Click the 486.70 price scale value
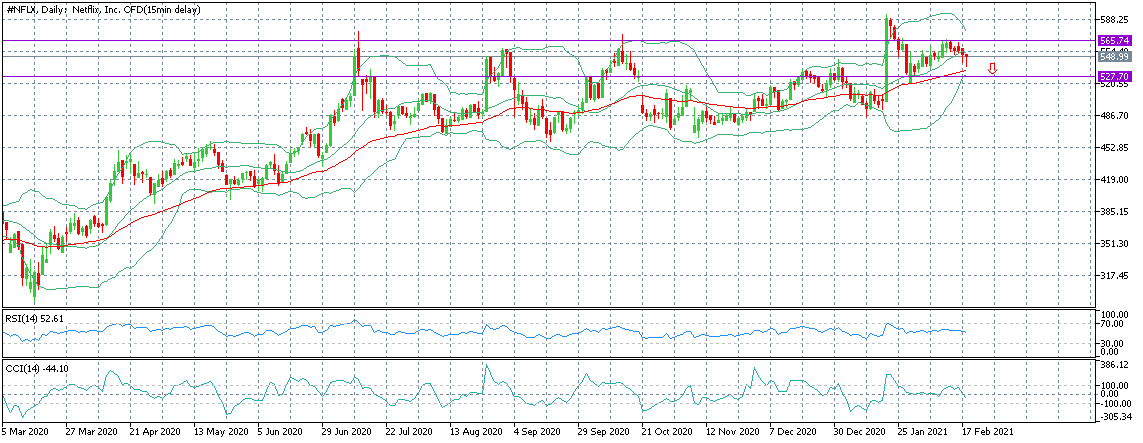1143x443 pixels. pos(1113,116)
